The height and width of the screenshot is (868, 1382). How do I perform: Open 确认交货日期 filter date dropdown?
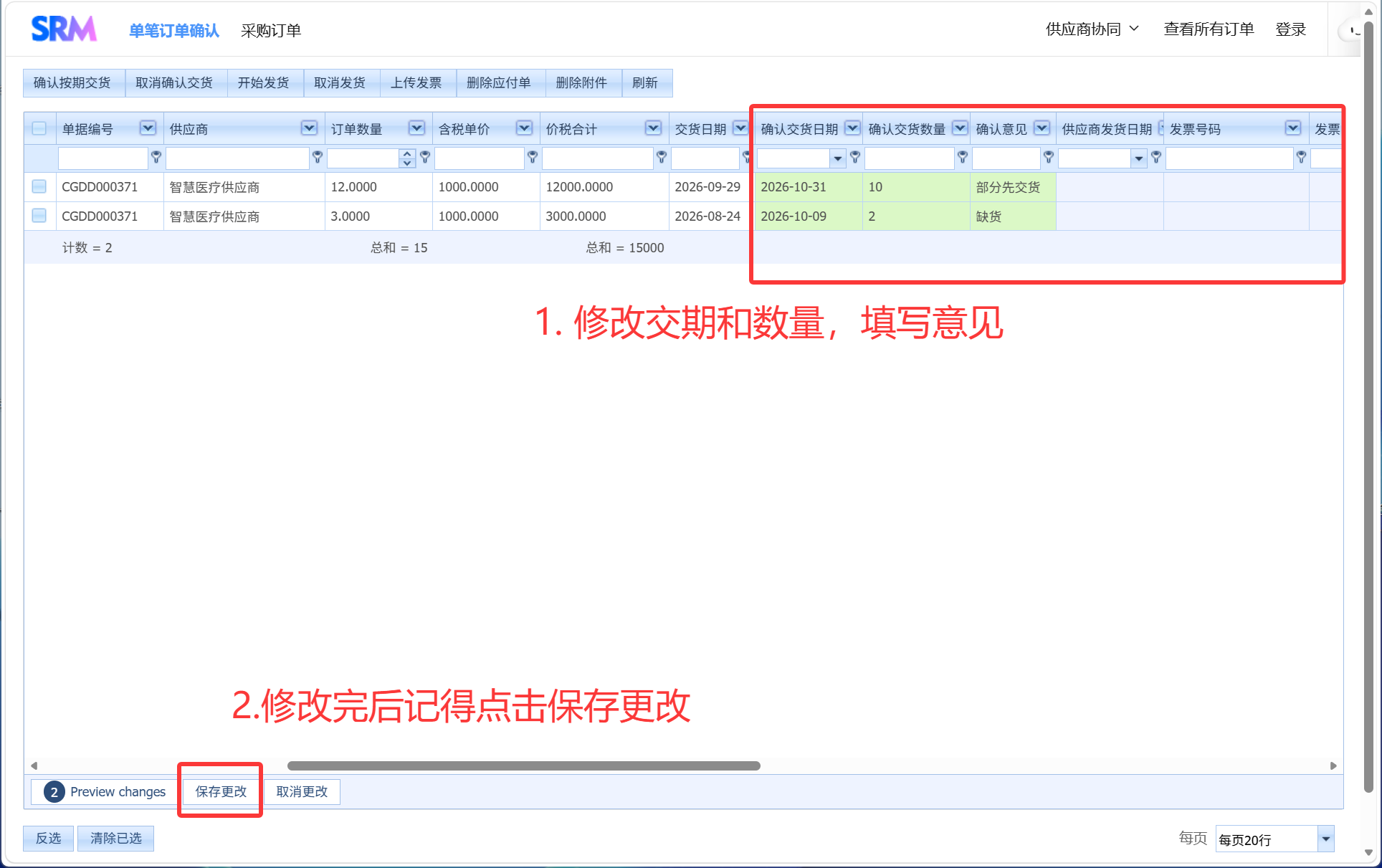pyautogui.click(x=837, y=158)
